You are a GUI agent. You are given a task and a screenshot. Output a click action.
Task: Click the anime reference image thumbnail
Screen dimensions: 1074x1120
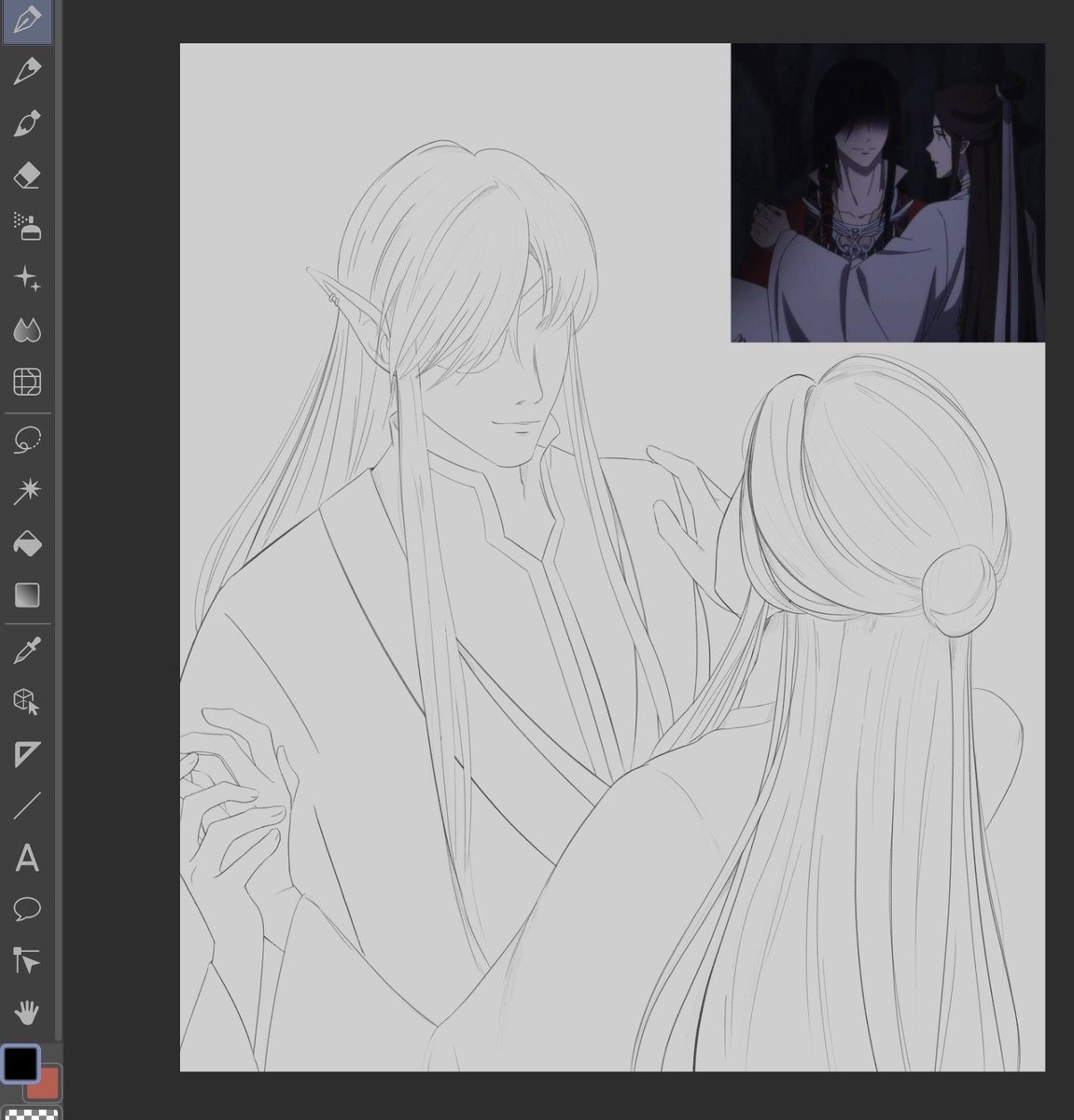(887, 192)
